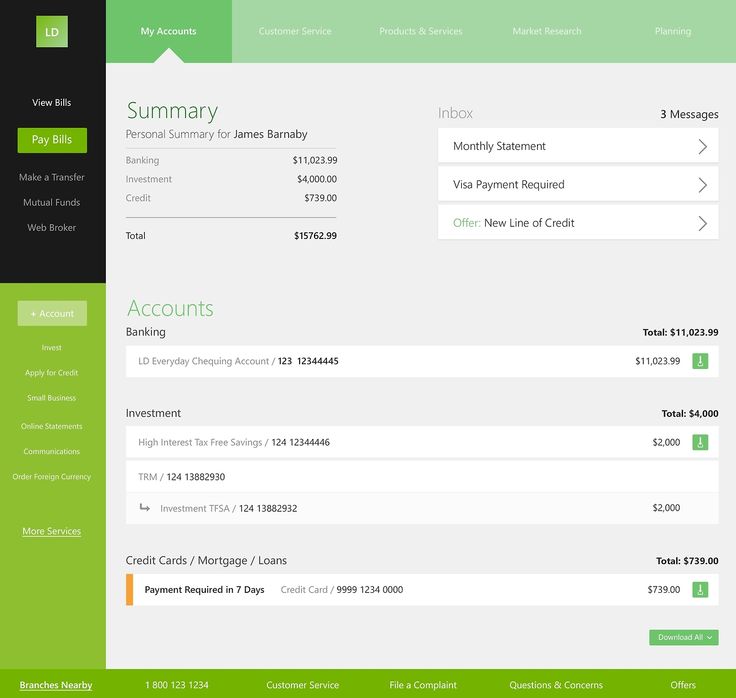Click the More Services link
The height and width of the screenshot is (698, 736).
pyautogui.click(x=52, y=531)
